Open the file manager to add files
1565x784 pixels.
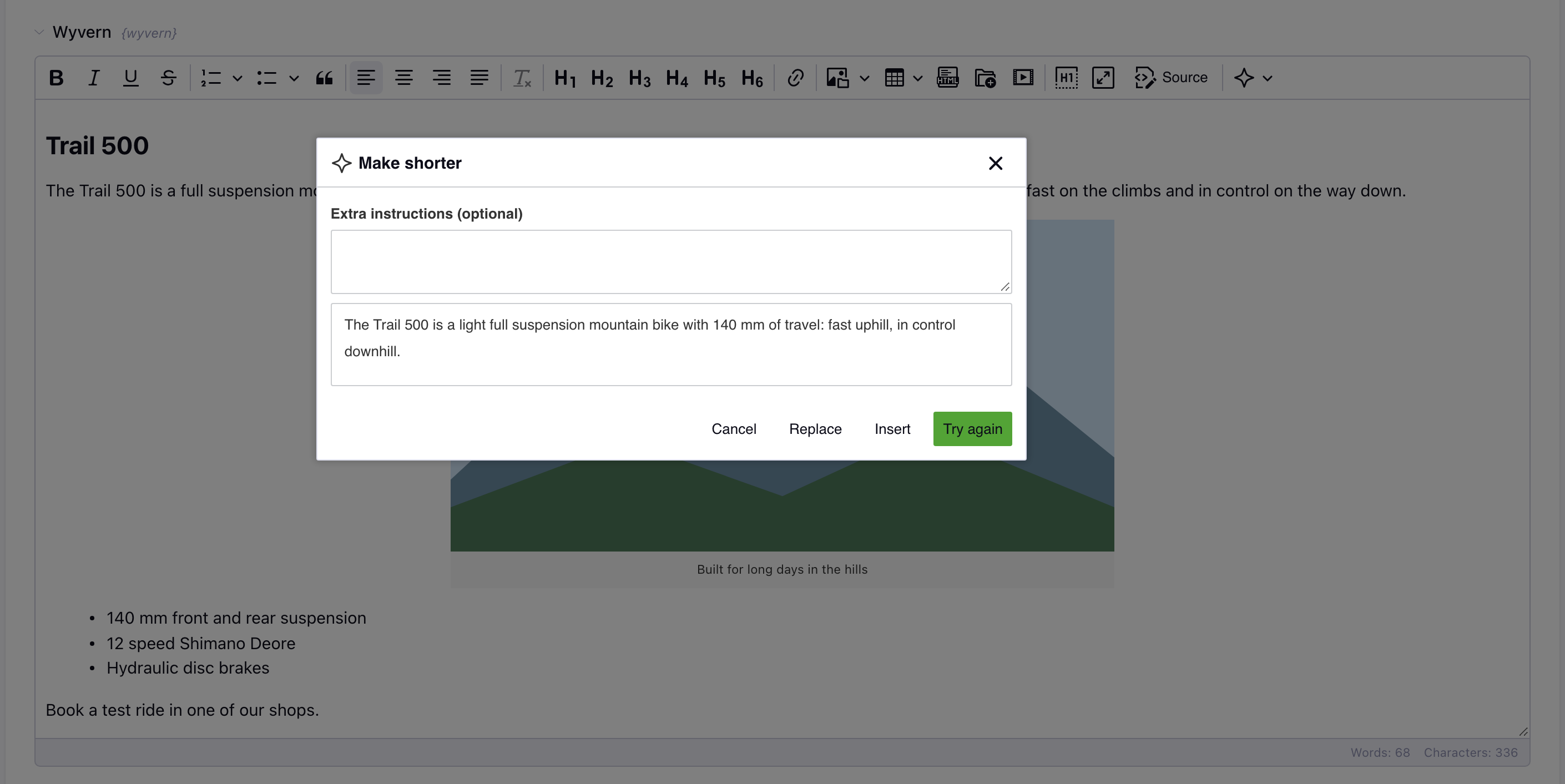pos(986,78)
